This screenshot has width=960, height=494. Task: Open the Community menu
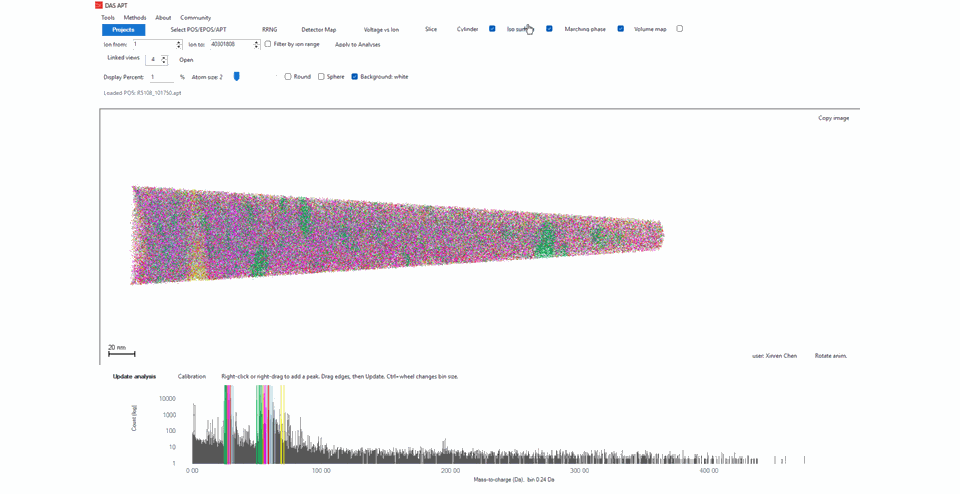[x=195, y=18]
